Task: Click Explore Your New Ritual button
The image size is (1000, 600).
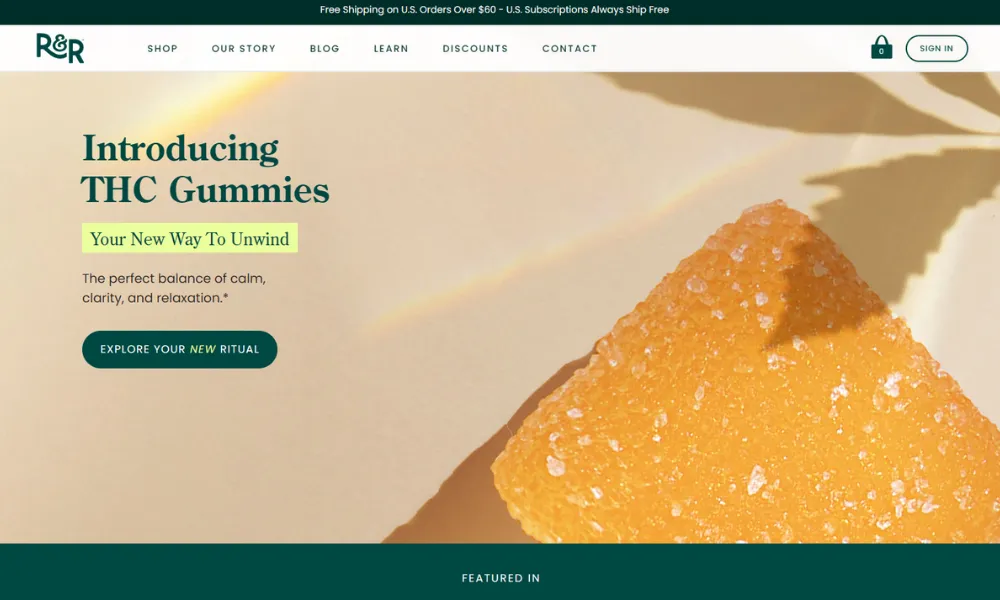Action: [x=180, y=349]
